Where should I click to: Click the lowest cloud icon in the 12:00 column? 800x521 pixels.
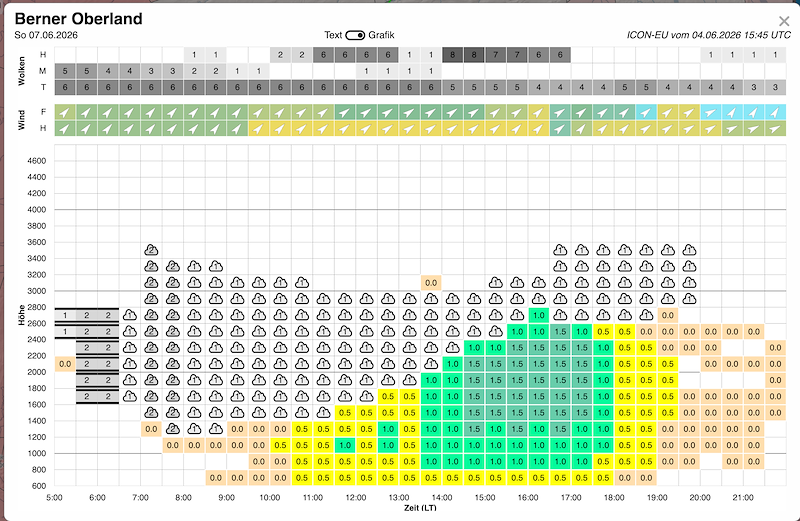366,396
